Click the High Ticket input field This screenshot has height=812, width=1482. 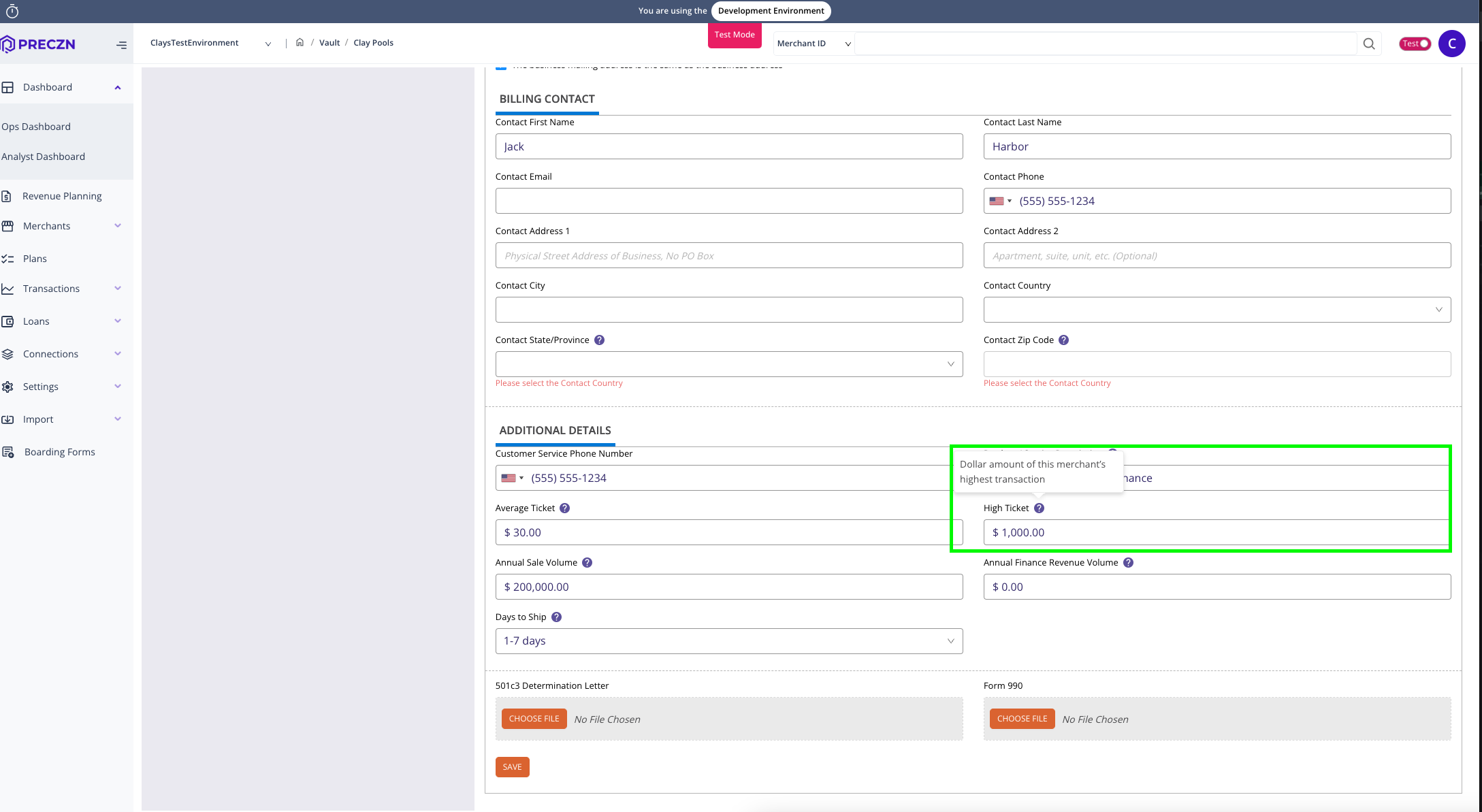(x=1217, y=532)
